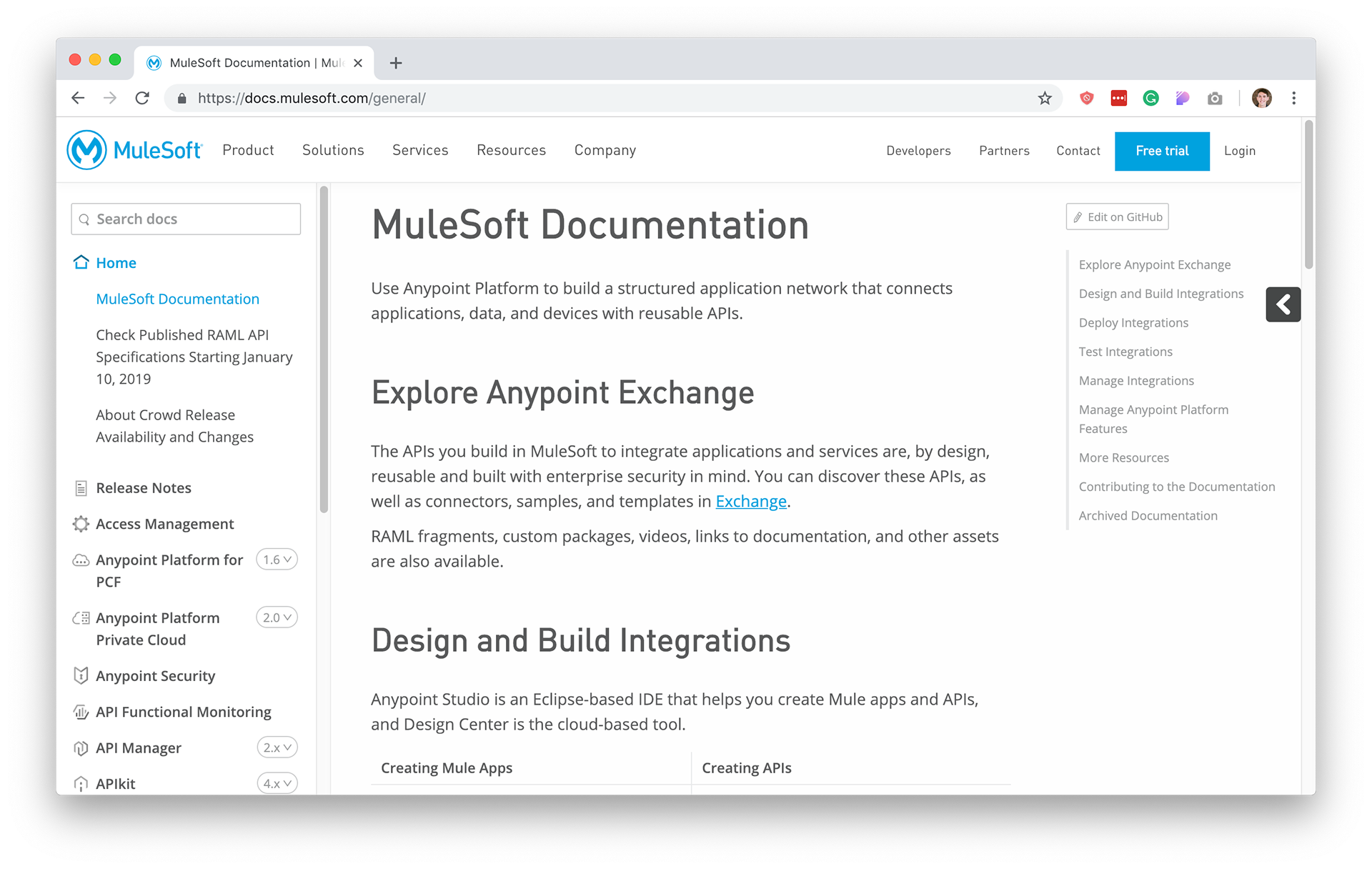Click the Grammarly extension icon

pyautogui.click(x=1150, y=99)
